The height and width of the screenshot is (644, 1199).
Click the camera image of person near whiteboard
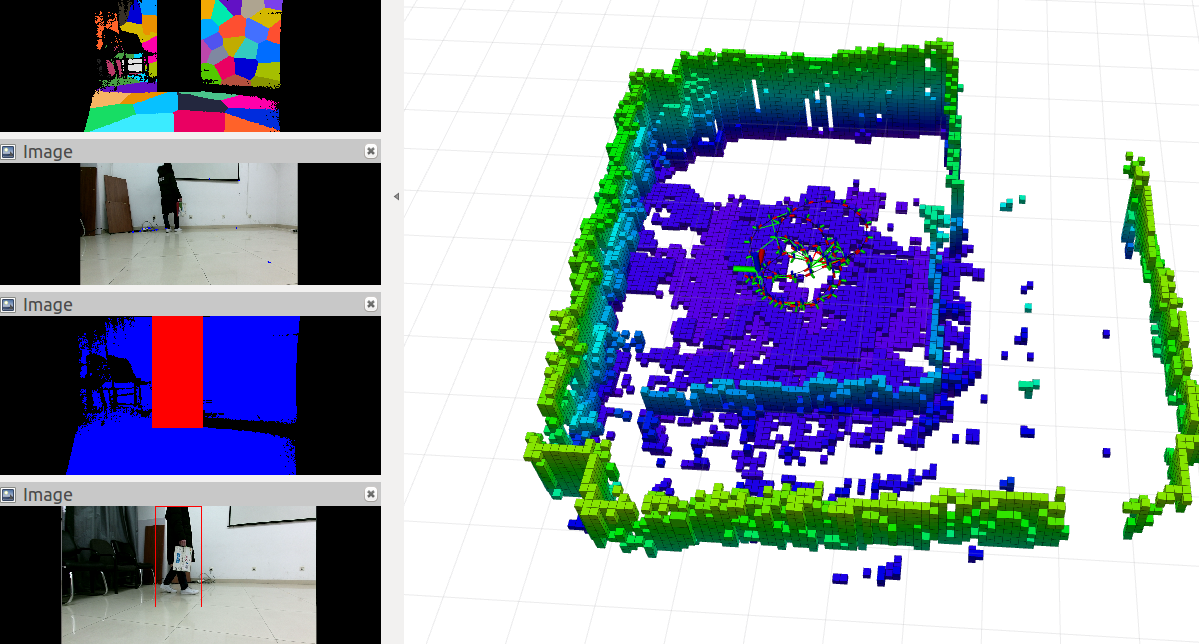pos(190,224)
